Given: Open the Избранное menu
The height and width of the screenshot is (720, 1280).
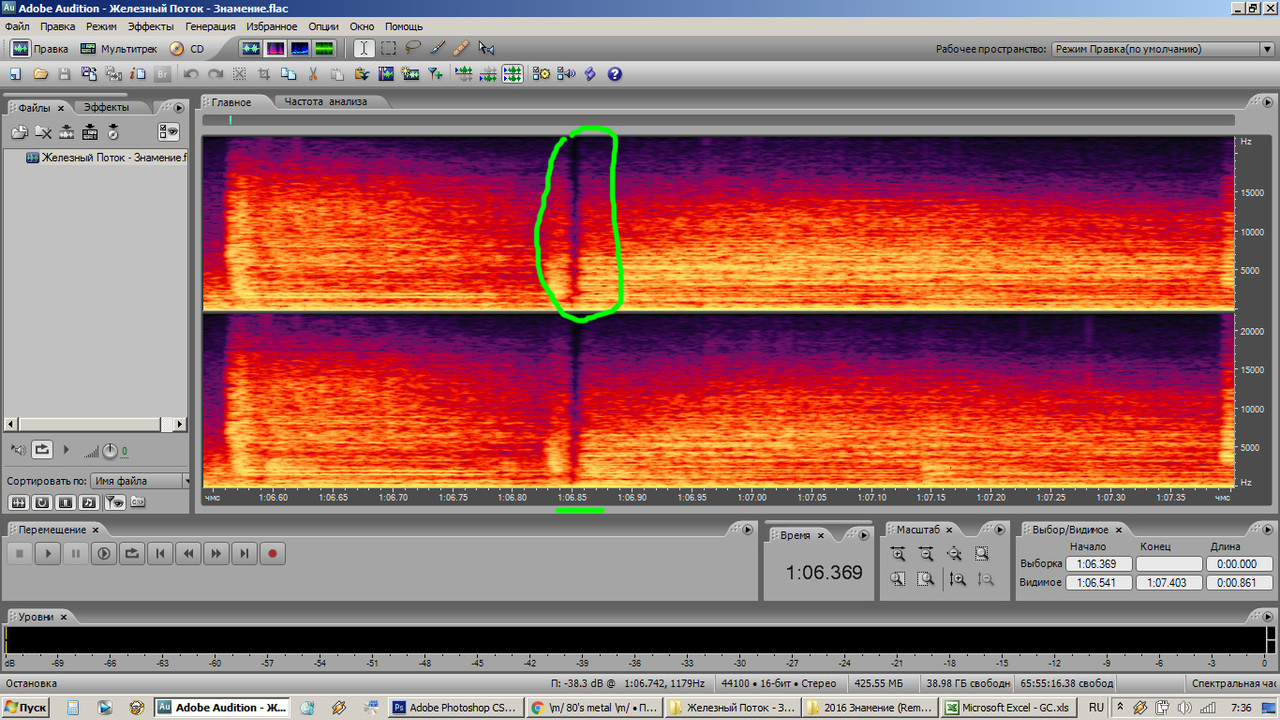Looking at the screenshot, I should [272, 26].
